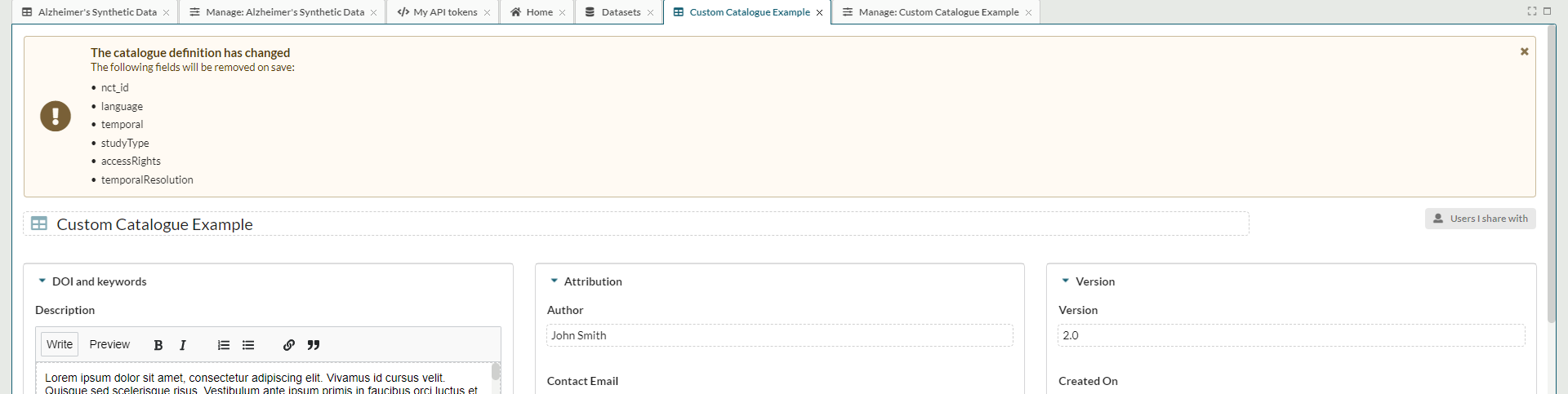Viewport: 1568px width, 394px height.
Task: Click the insert link icon
Action: (289, 345)
